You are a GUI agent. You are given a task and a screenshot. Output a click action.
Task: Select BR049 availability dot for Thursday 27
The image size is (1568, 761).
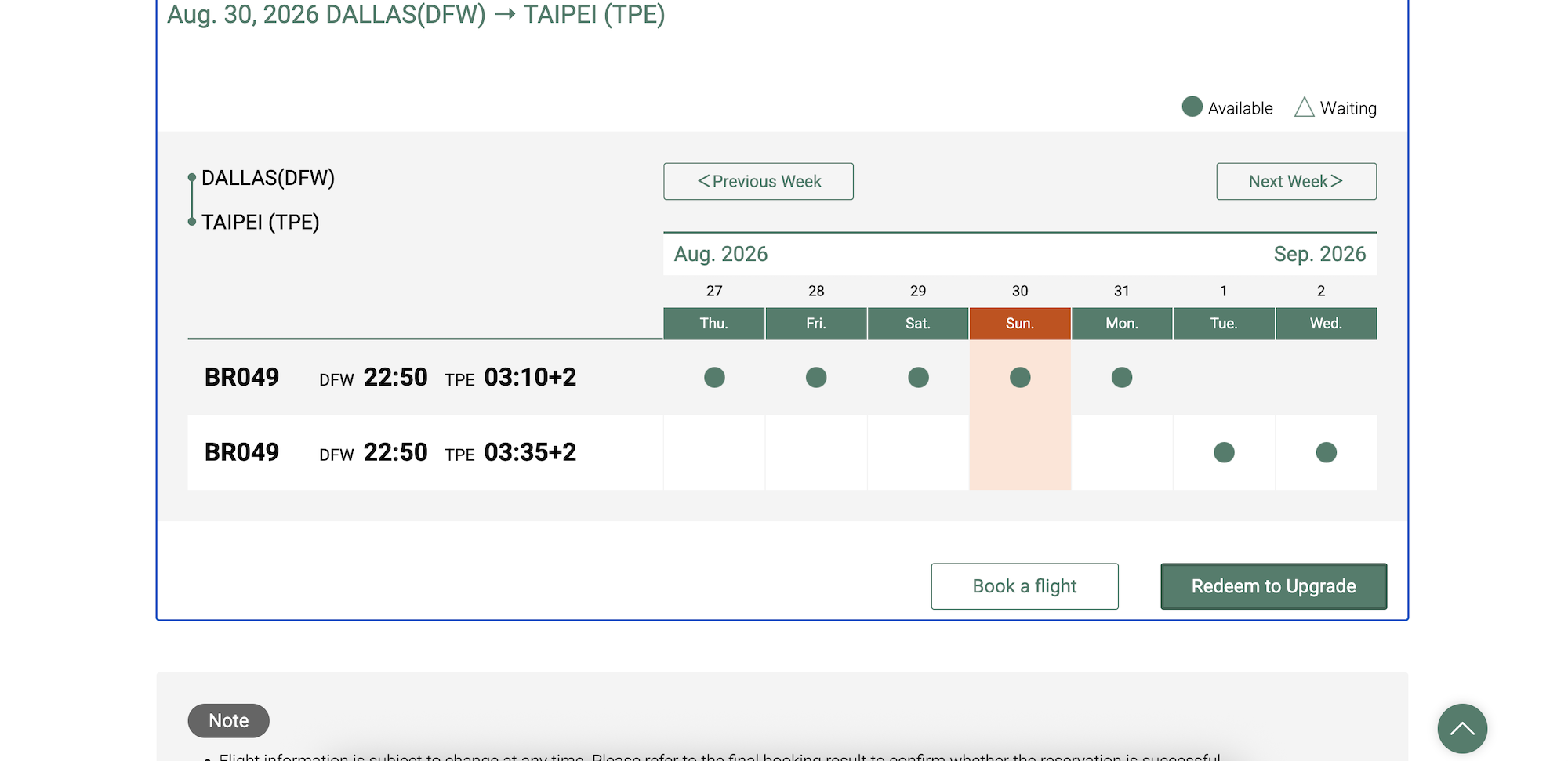tap(714, 378)
